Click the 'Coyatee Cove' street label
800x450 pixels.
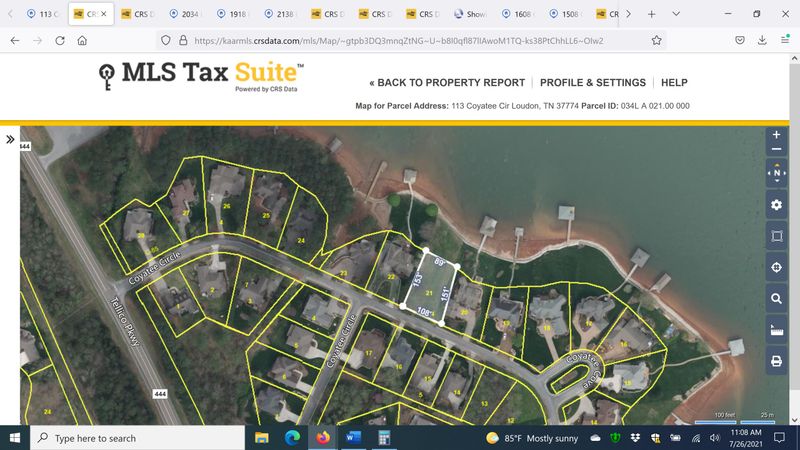584,369
